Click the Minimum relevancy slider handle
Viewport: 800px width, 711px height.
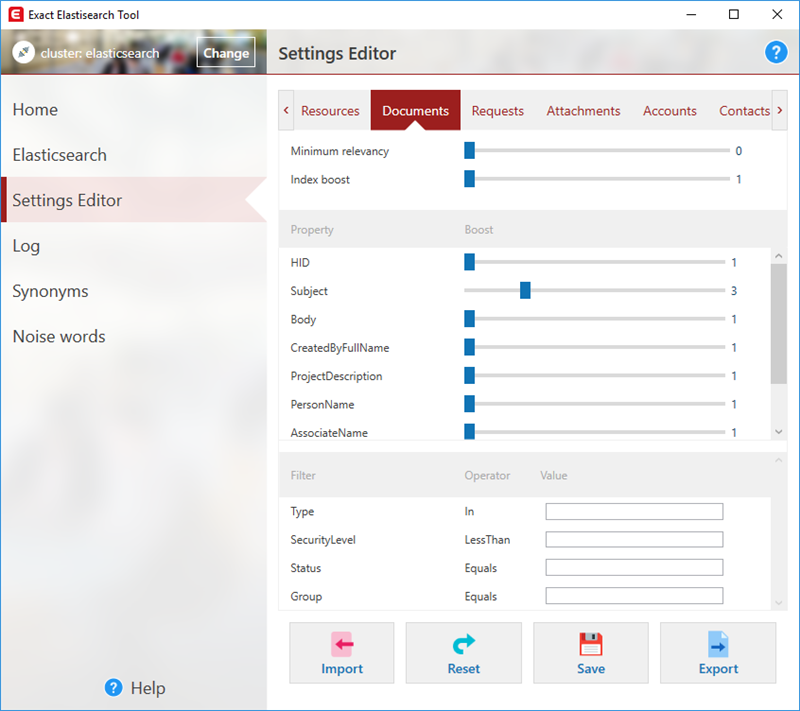click(x=469, y=150)
